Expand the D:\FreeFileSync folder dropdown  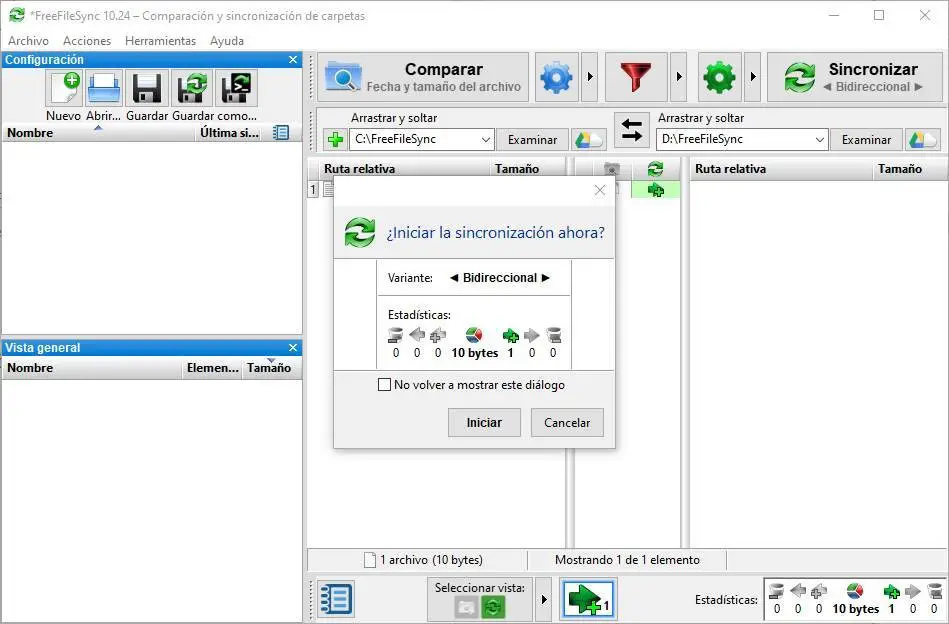[819, 140]
